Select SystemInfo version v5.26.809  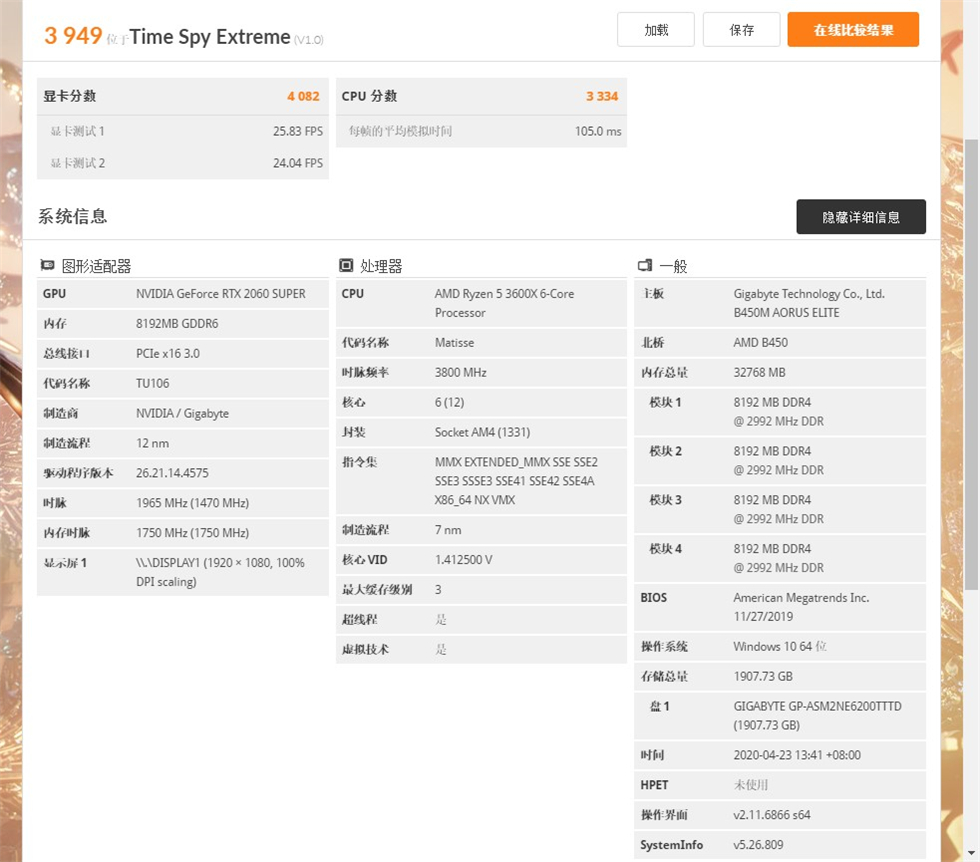coord(758,845)
